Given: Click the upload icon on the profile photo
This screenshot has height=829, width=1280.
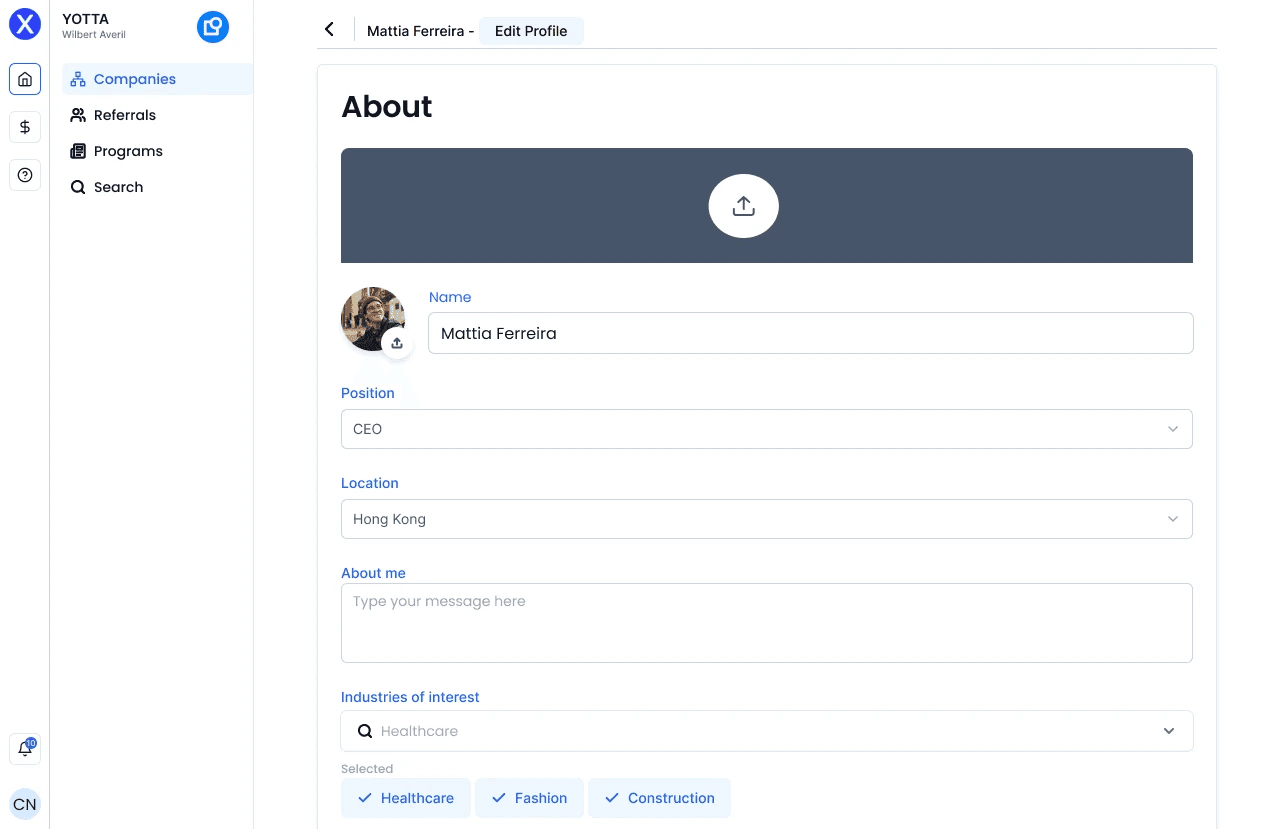Looking at the screenshot, I should click(397, 342).
